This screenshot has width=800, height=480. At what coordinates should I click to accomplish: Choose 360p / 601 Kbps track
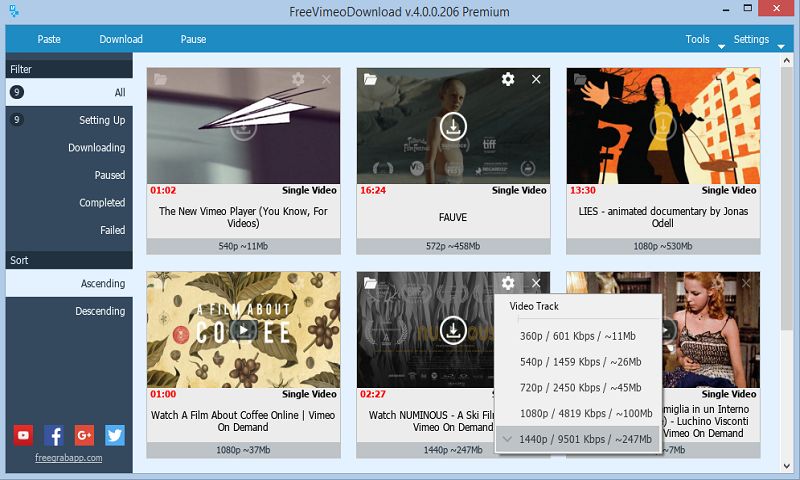tap(578, 336)
